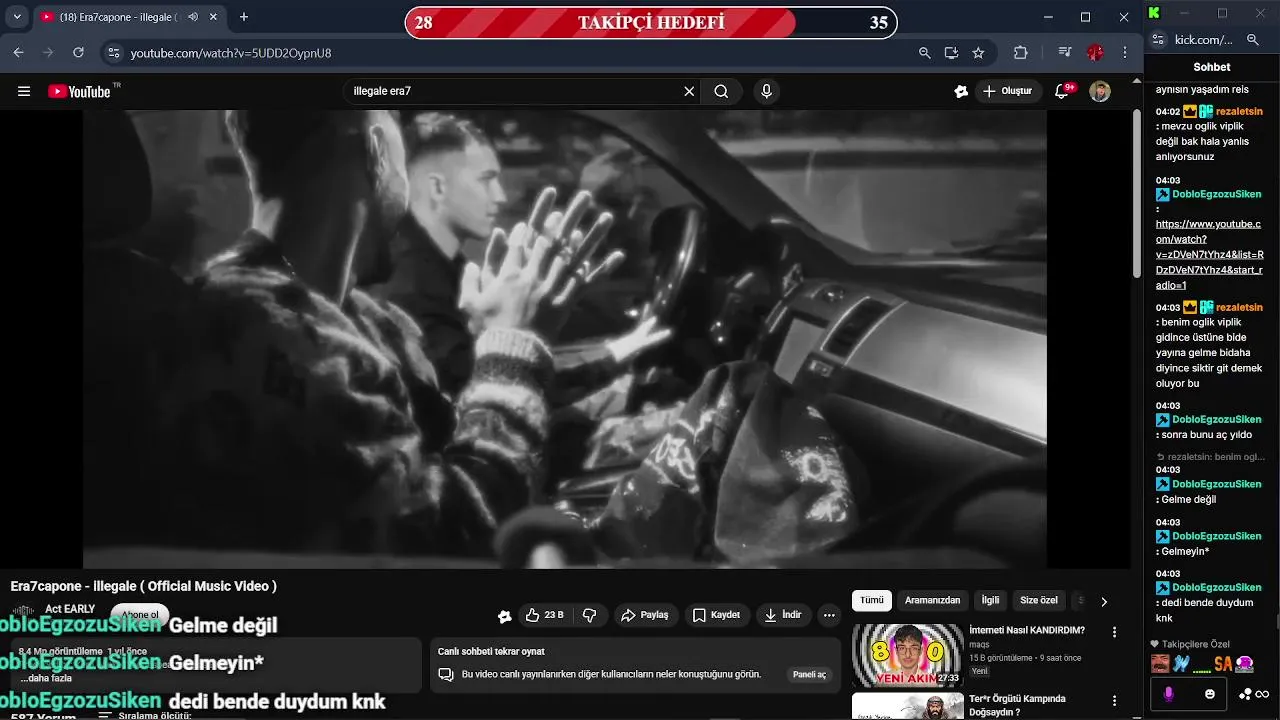Open the YouTube account avatar menu
The width and height of the screenshot is (1280, 720).
pyautogui.click(x=1100, y=91)
